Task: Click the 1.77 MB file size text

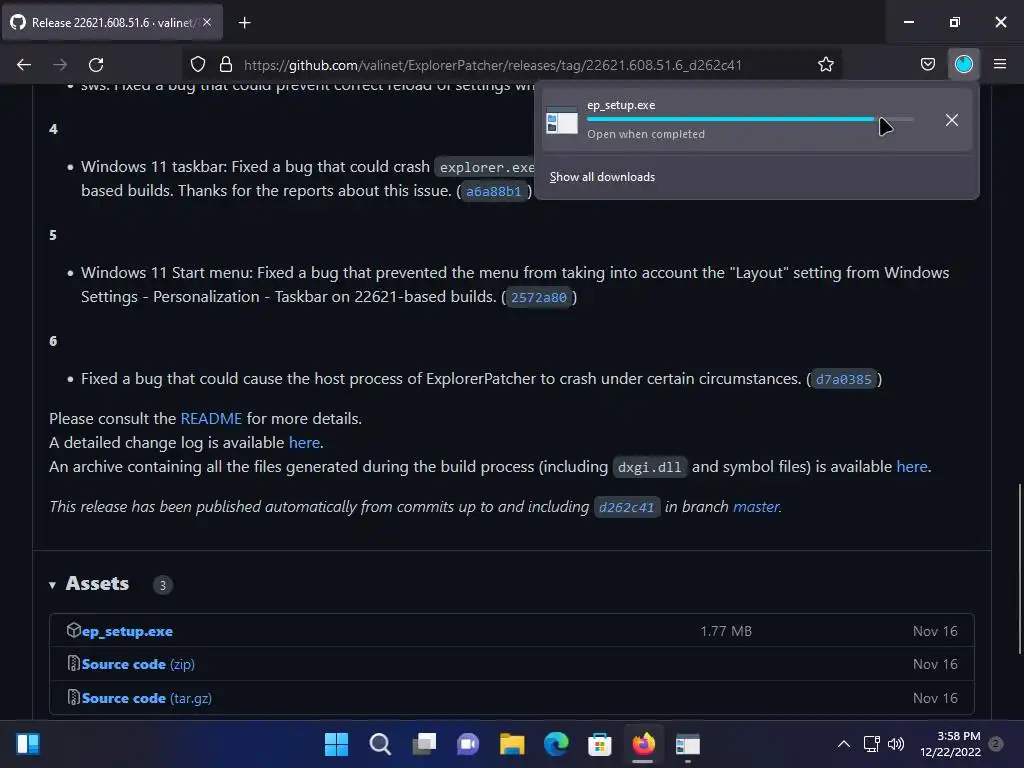Action: (x=726, y=632)
